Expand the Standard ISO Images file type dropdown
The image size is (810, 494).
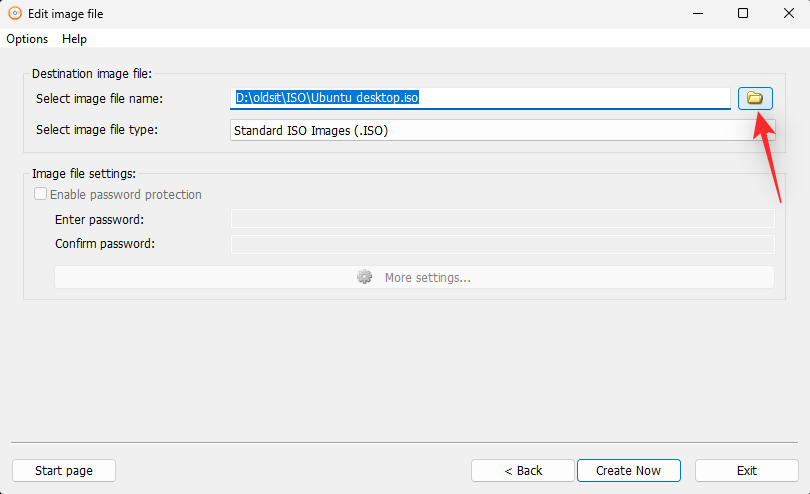click(502, 130)
